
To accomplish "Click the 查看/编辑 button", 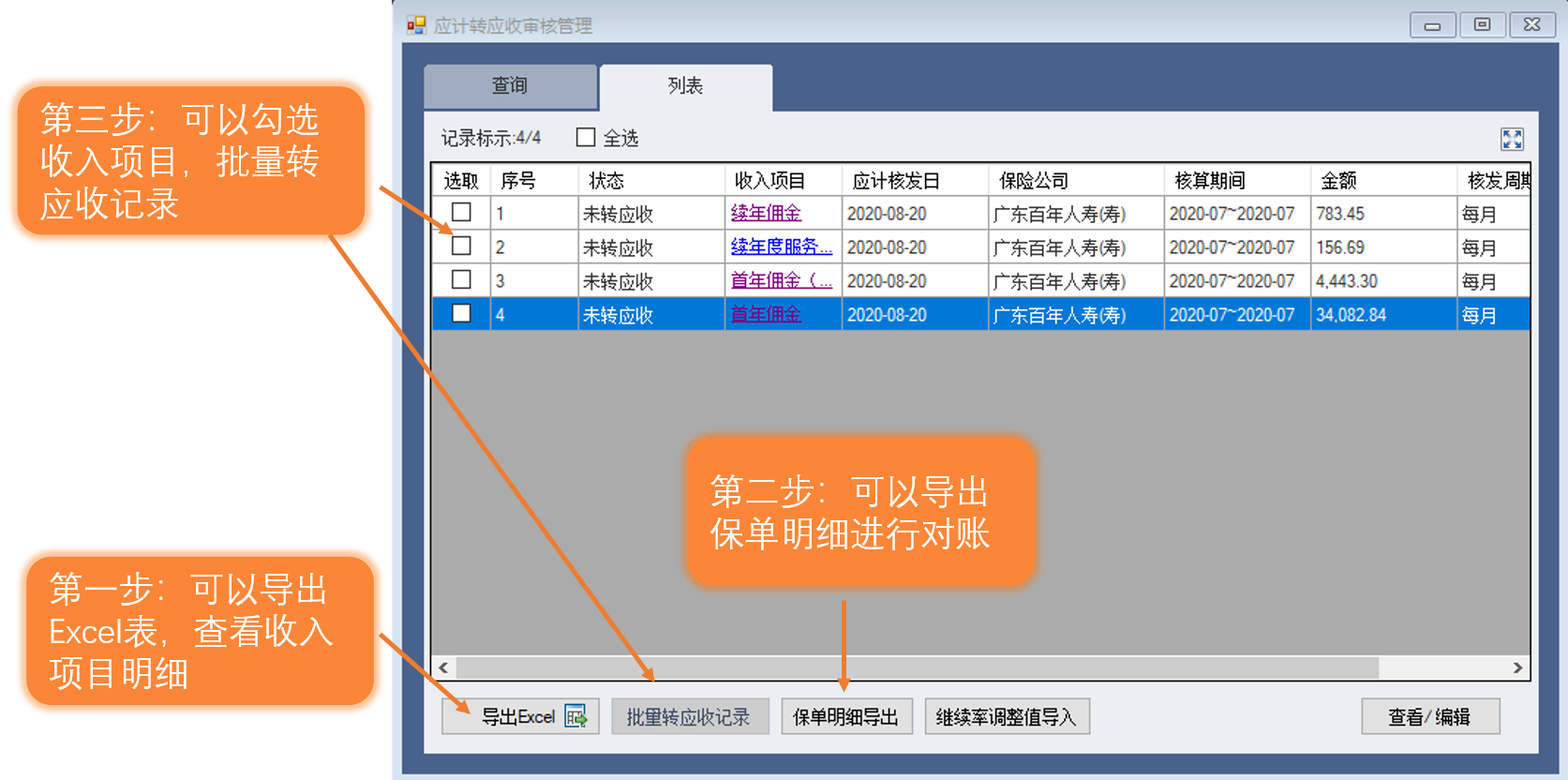I will pyautogui.click(x=1429, y=717).
